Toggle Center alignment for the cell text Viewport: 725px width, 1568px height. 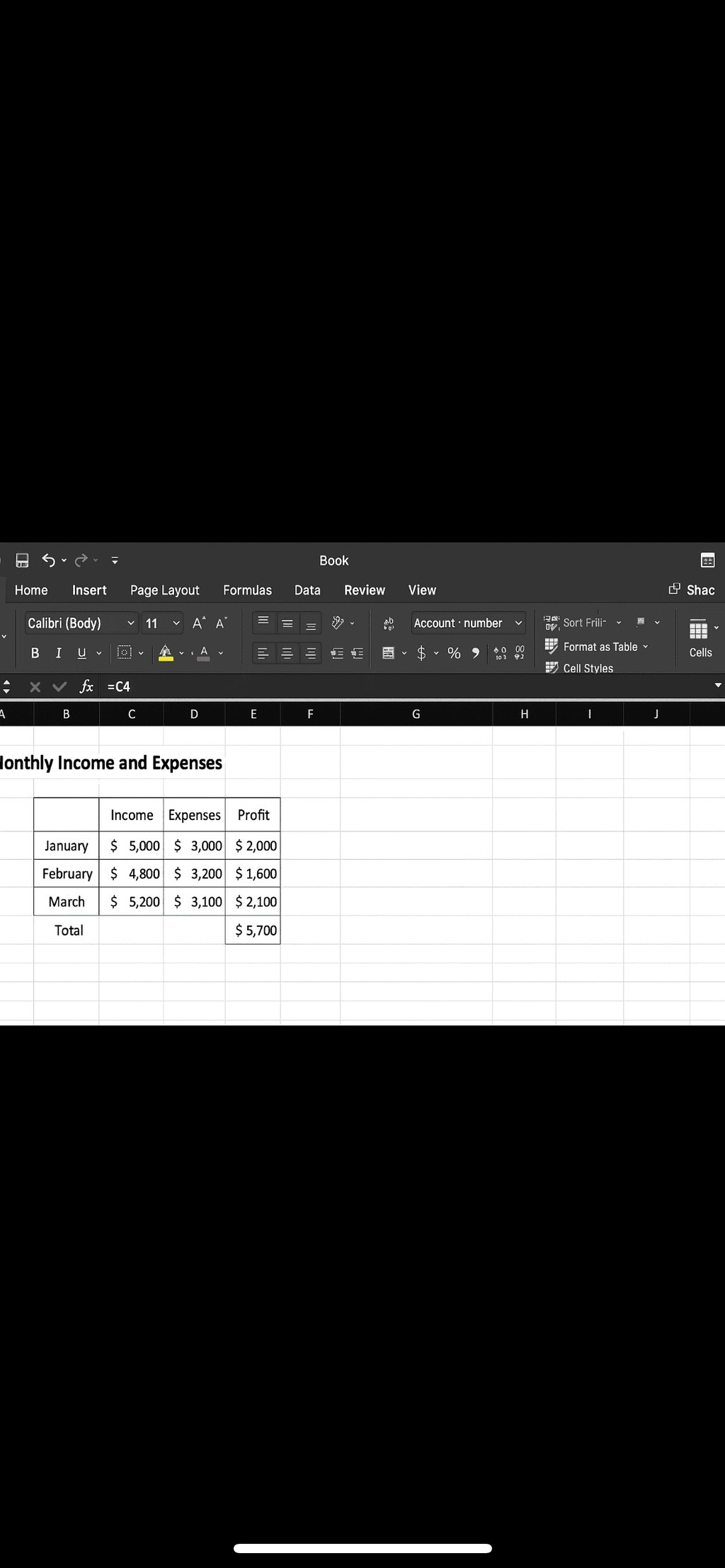[x=287, y=653]
